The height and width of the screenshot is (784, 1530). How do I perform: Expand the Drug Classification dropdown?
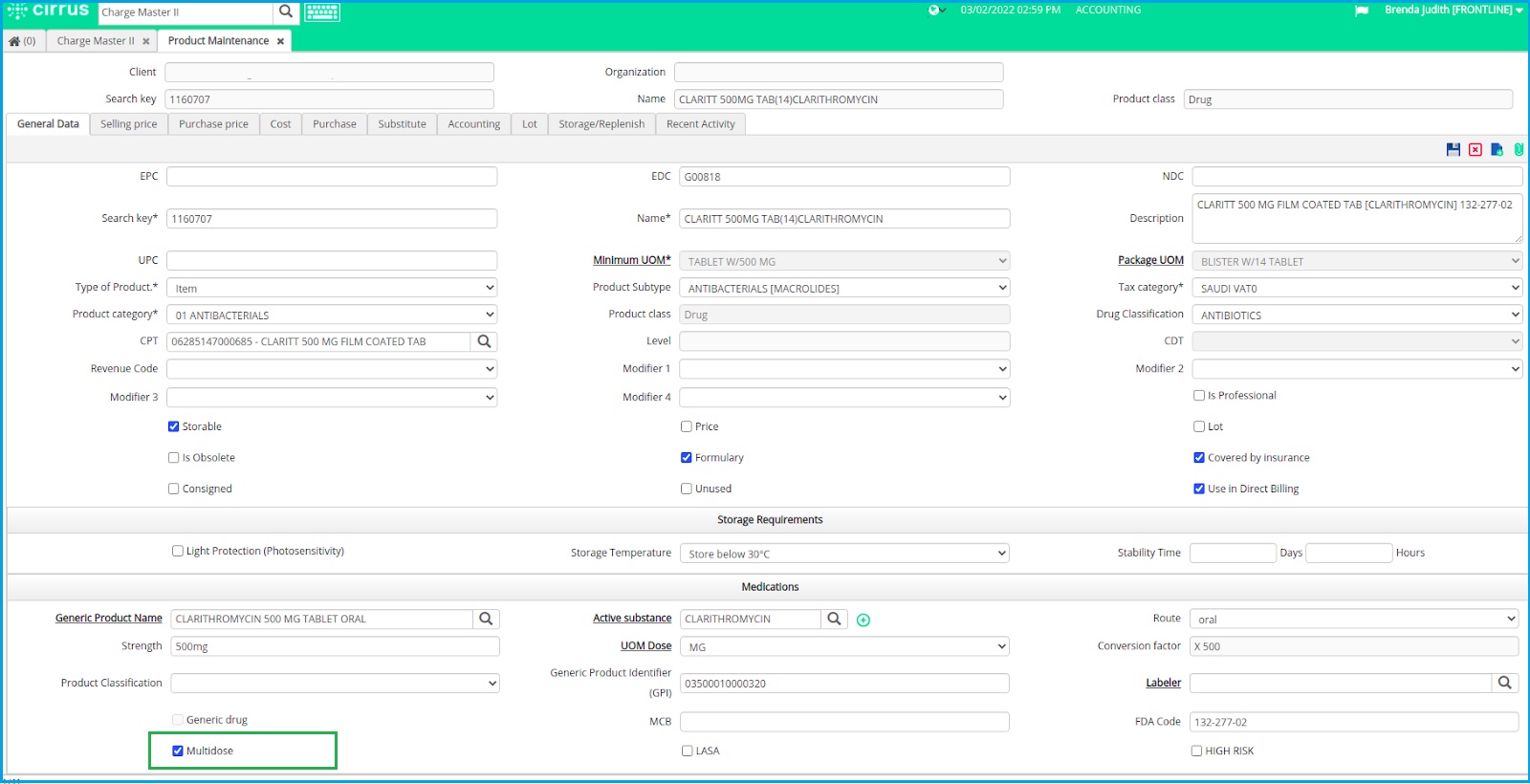1357,315
